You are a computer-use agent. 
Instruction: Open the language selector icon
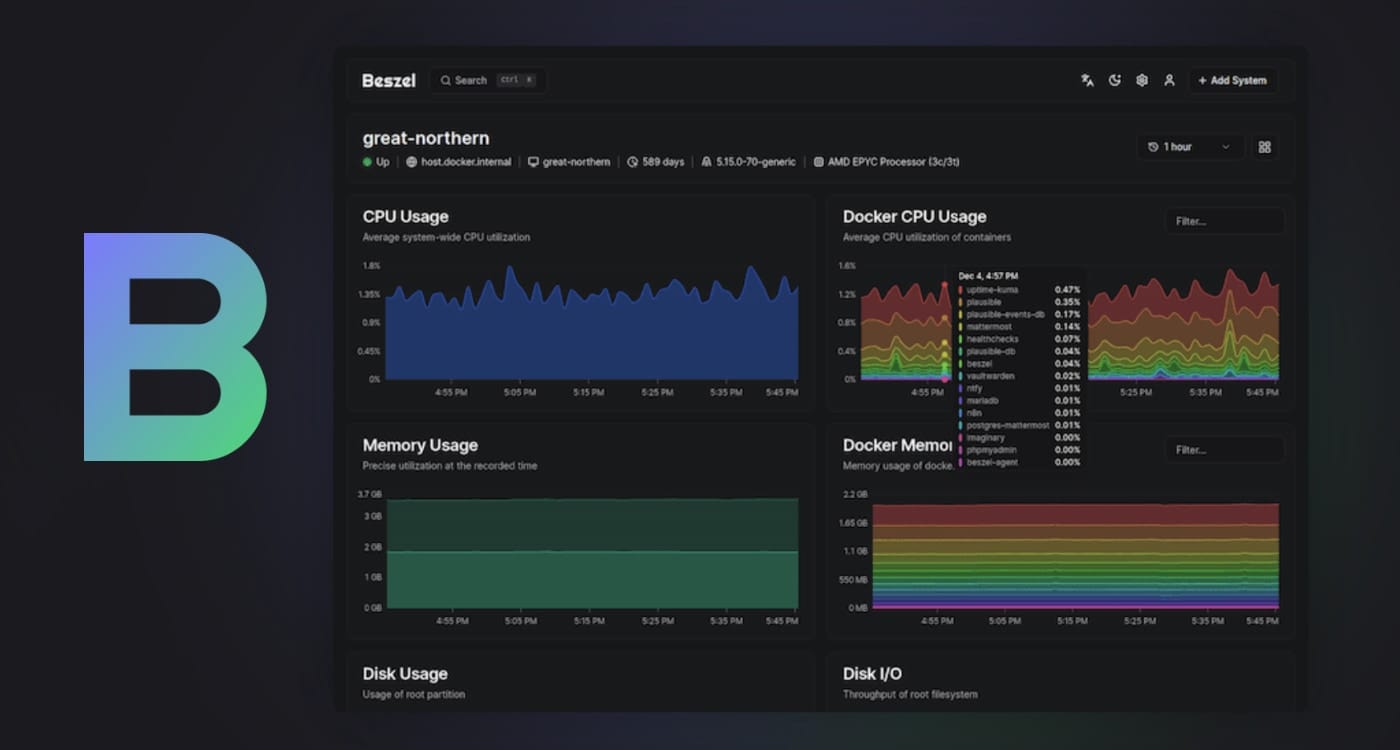point(1087,81)
